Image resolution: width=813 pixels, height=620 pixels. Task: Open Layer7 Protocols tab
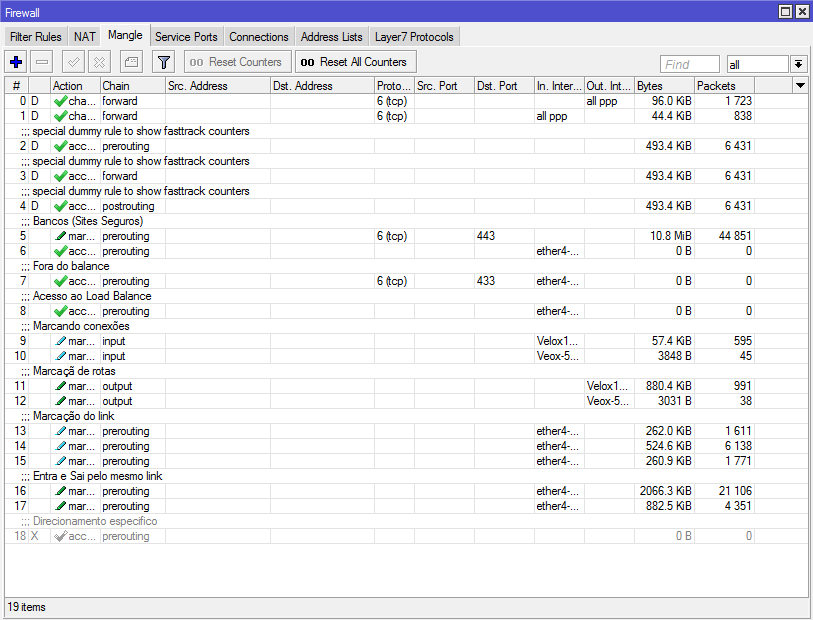[414, 37]
